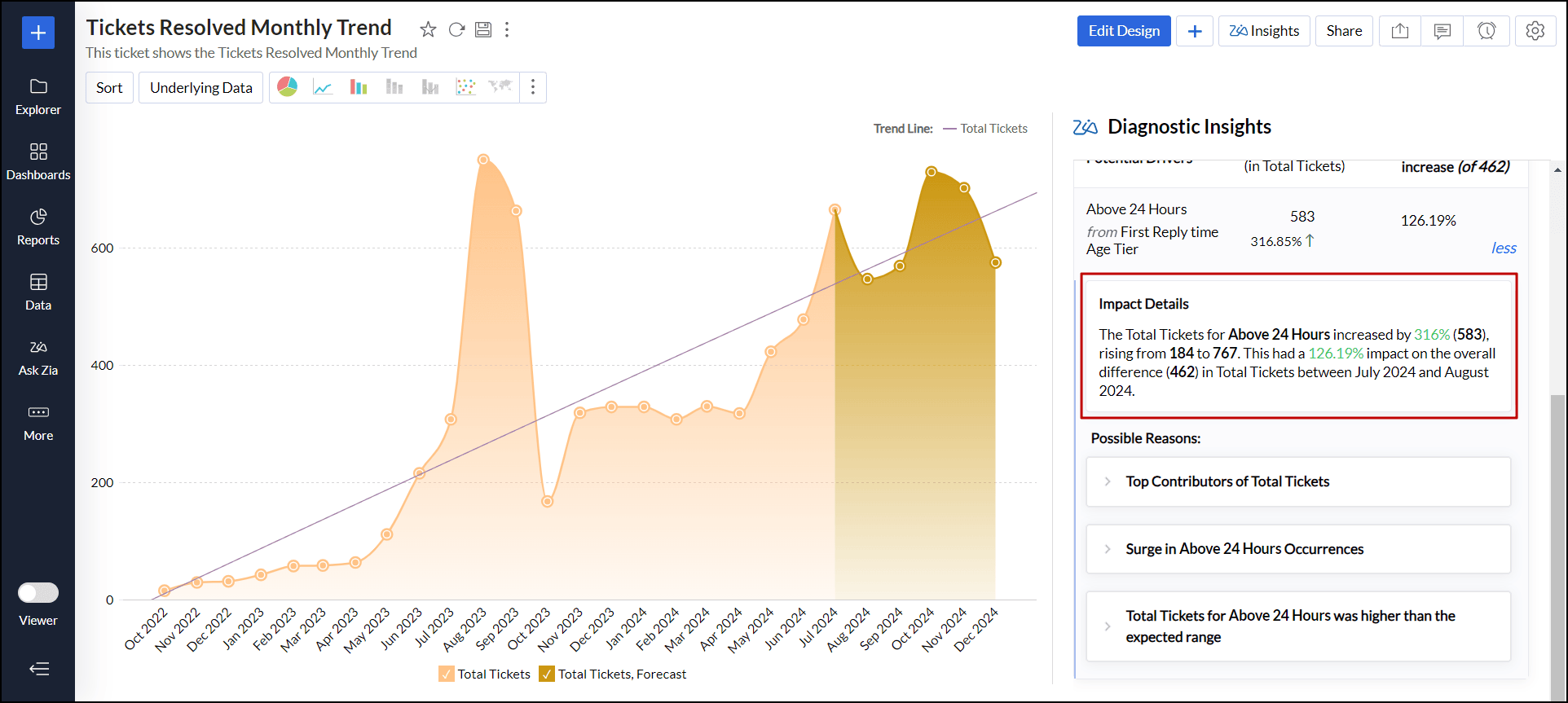This screenshot has width=1568, height=703.
Task: Click the 'less' link to collapse details
Action: coord(1503,248)
